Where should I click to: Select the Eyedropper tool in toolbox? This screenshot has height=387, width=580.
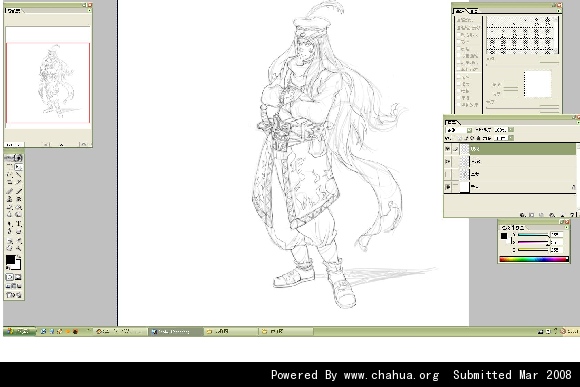point(18,241)
